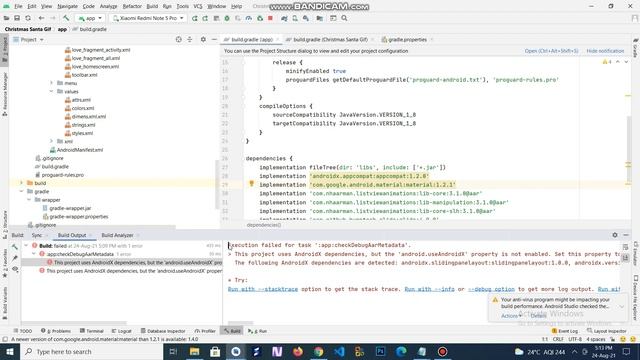
Task: Open Build panel gear settings
Action: click(615, 235)
